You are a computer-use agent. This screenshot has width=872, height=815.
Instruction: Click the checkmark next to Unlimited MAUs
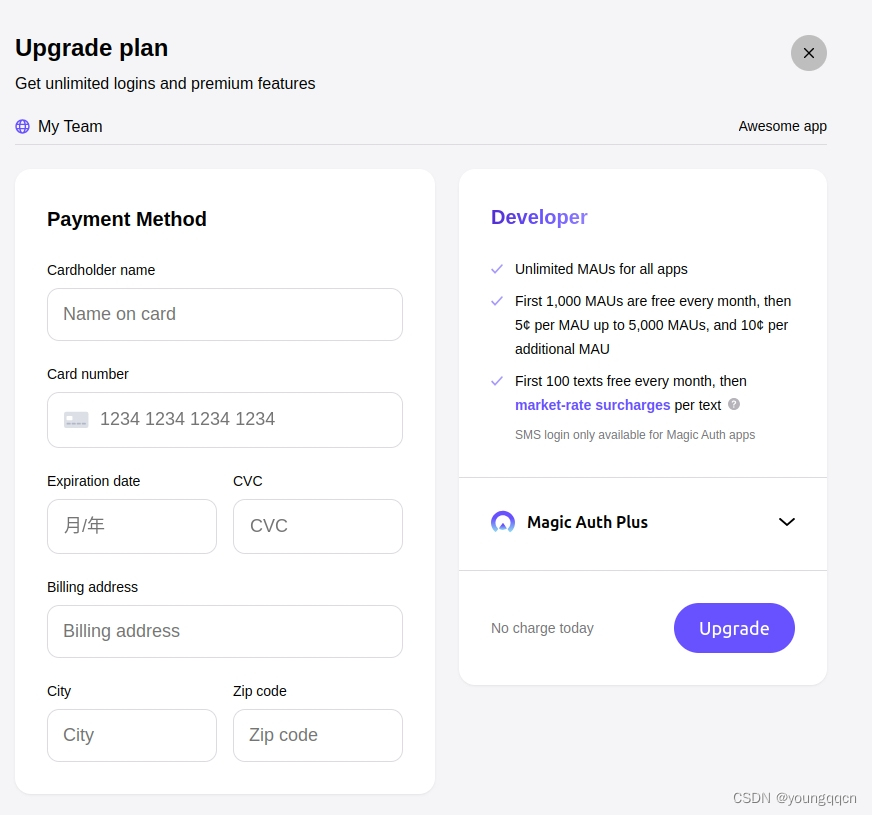click(x=497, y=269)
